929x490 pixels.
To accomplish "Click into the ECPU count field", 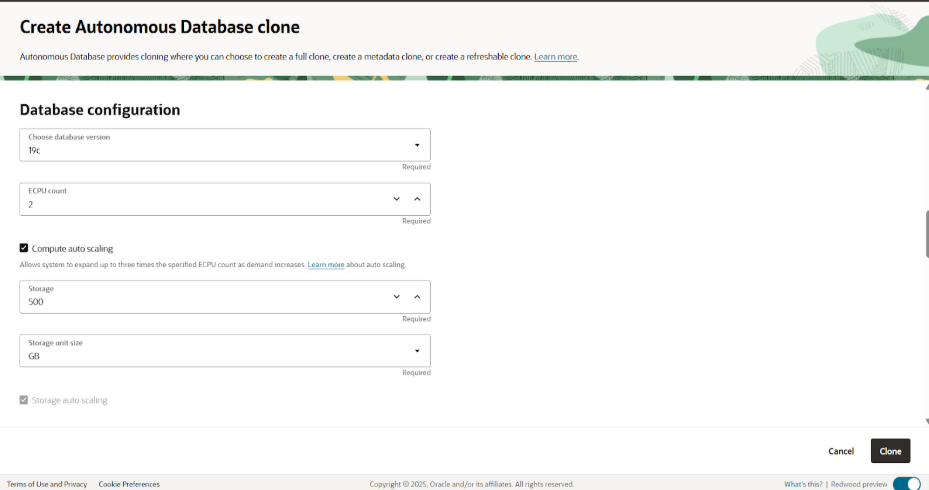I will point(200,203).
